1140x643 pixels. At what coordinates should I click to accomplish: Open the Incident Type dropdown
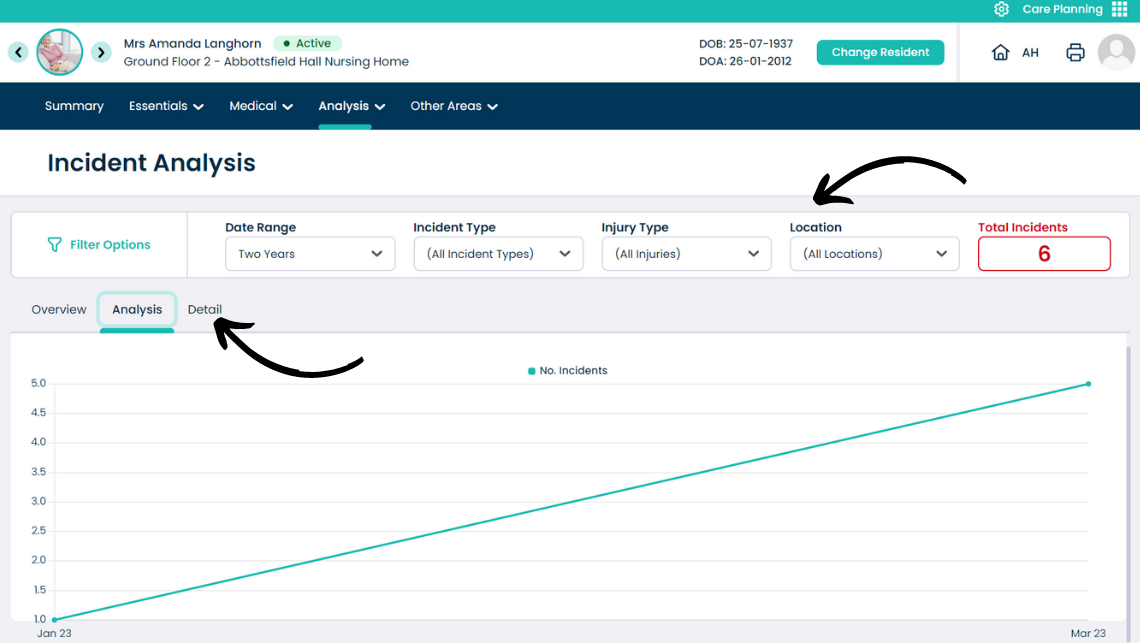[x=499, y=254]
